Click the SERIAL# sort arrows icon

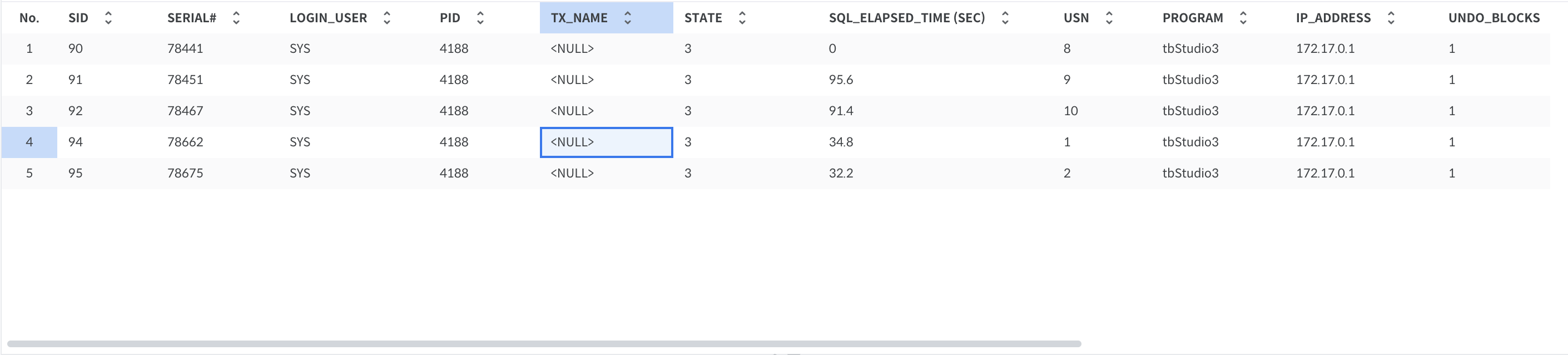236,18
